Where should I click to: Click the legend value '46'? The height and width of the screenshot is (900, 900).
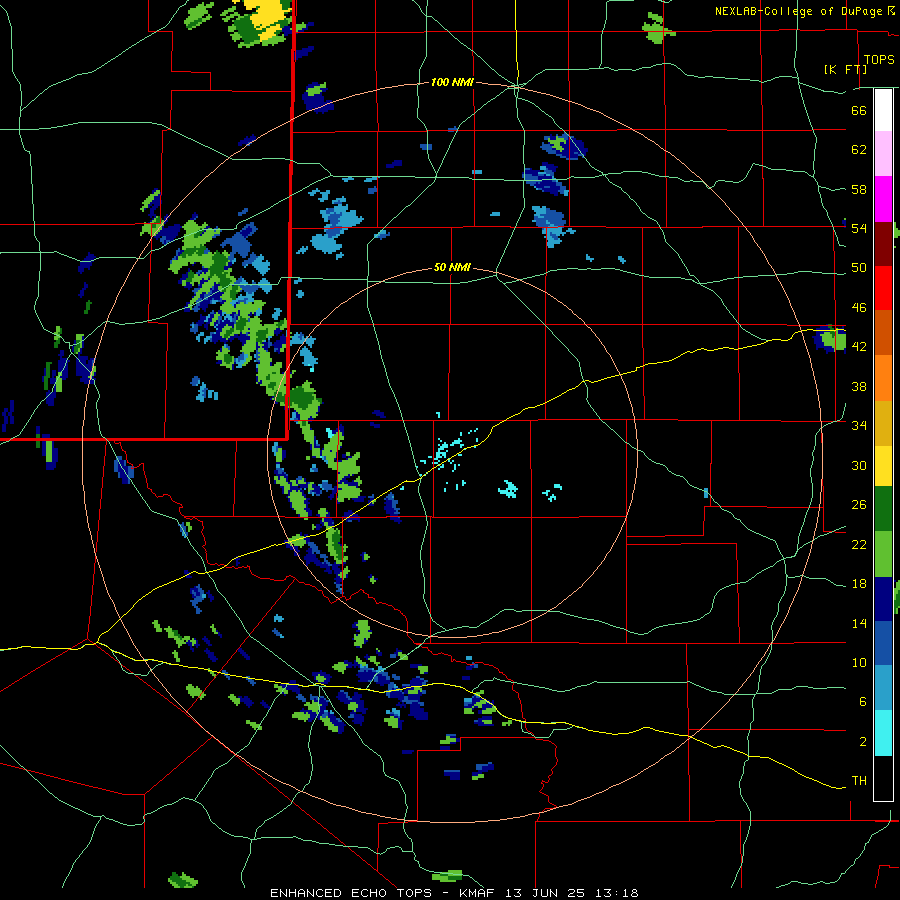(859, 308)
